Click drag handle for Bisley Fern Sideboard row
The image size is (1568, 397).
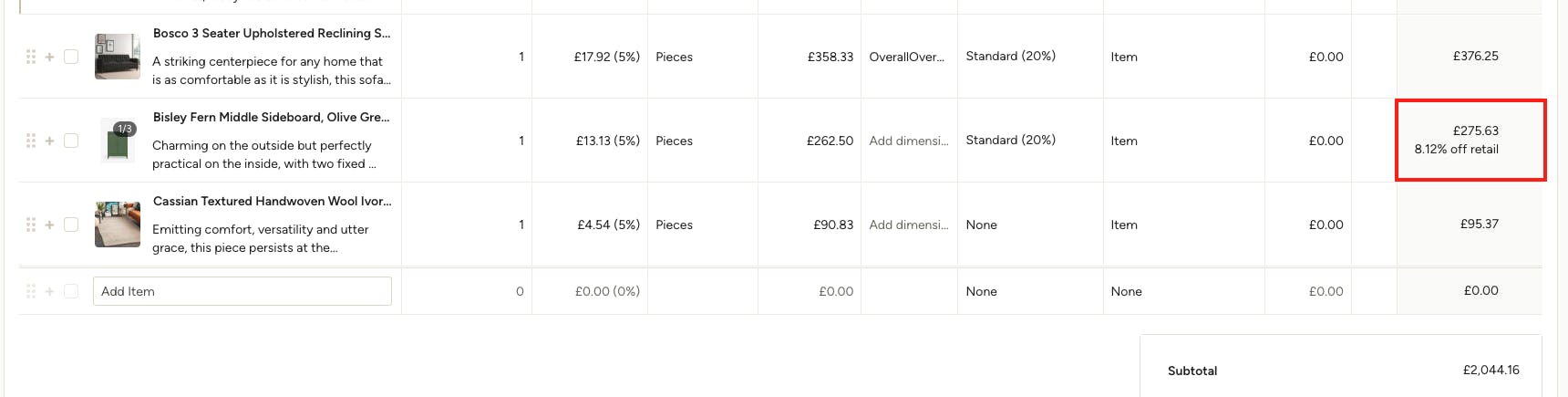click(x=31, y=141)
